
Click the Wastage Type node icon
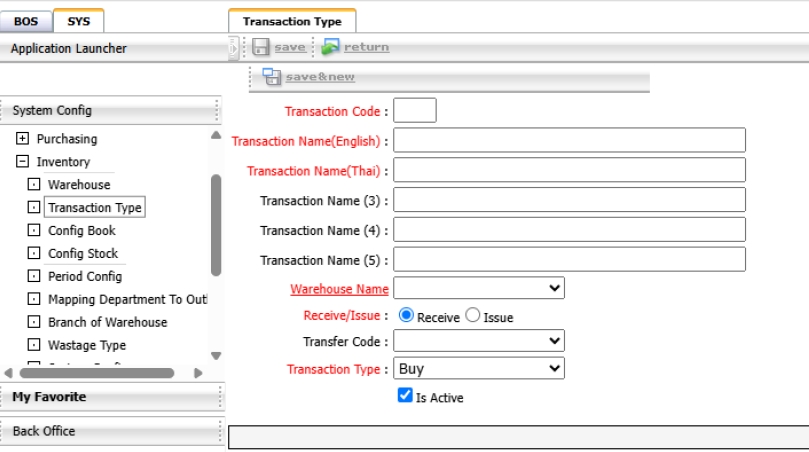tap(34, 346)
